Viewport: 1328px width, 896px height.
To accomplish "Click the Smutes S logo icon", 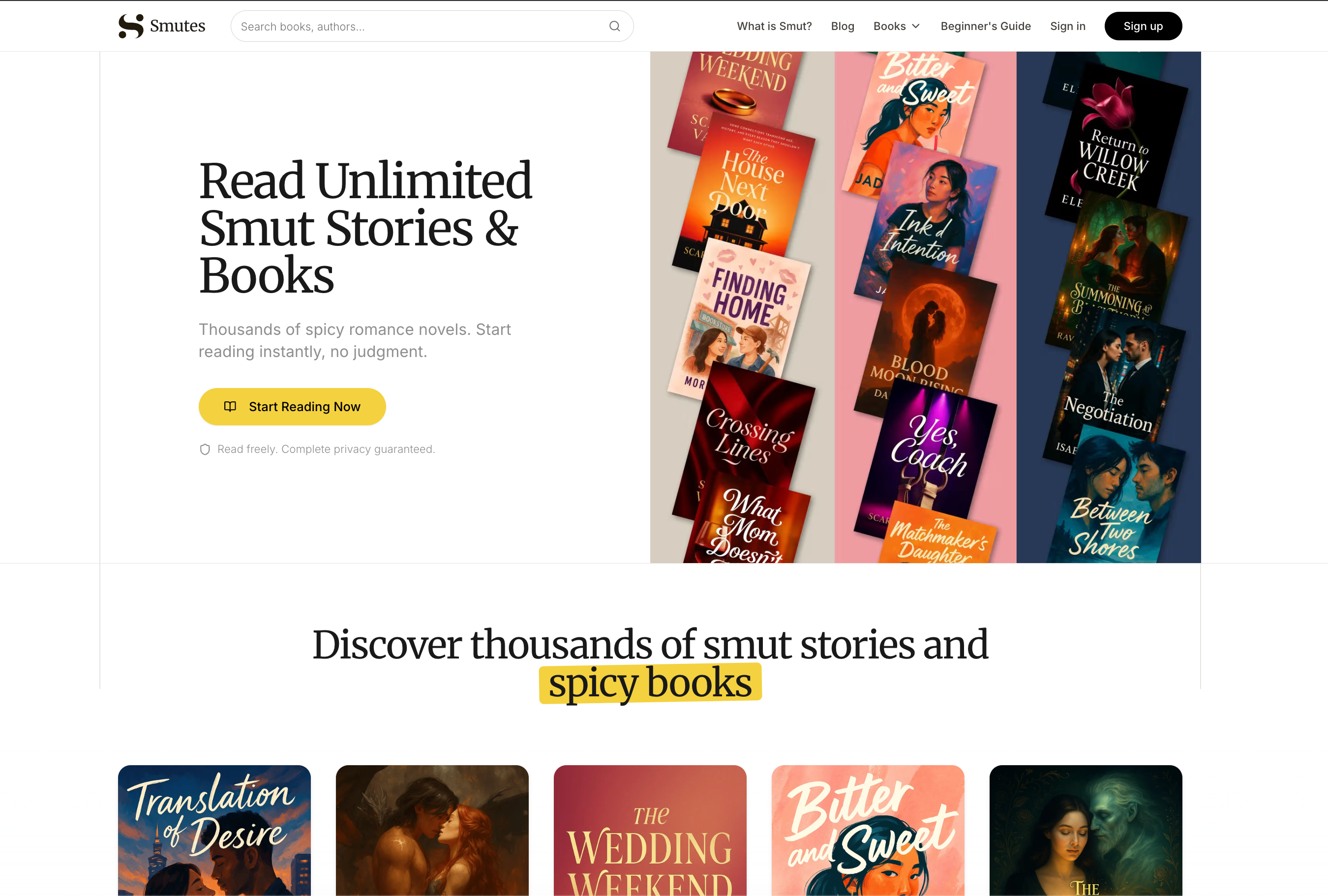I will point(131,26).
